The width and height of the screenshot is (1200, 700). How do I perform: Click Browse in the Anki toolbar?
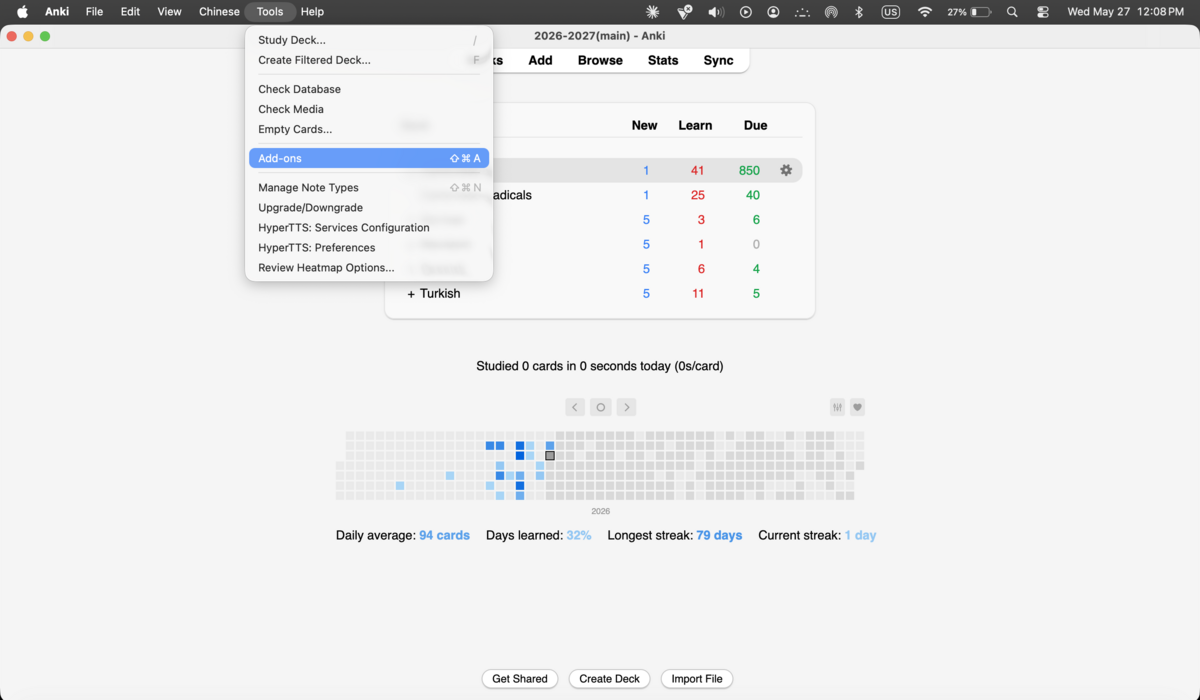600,60
